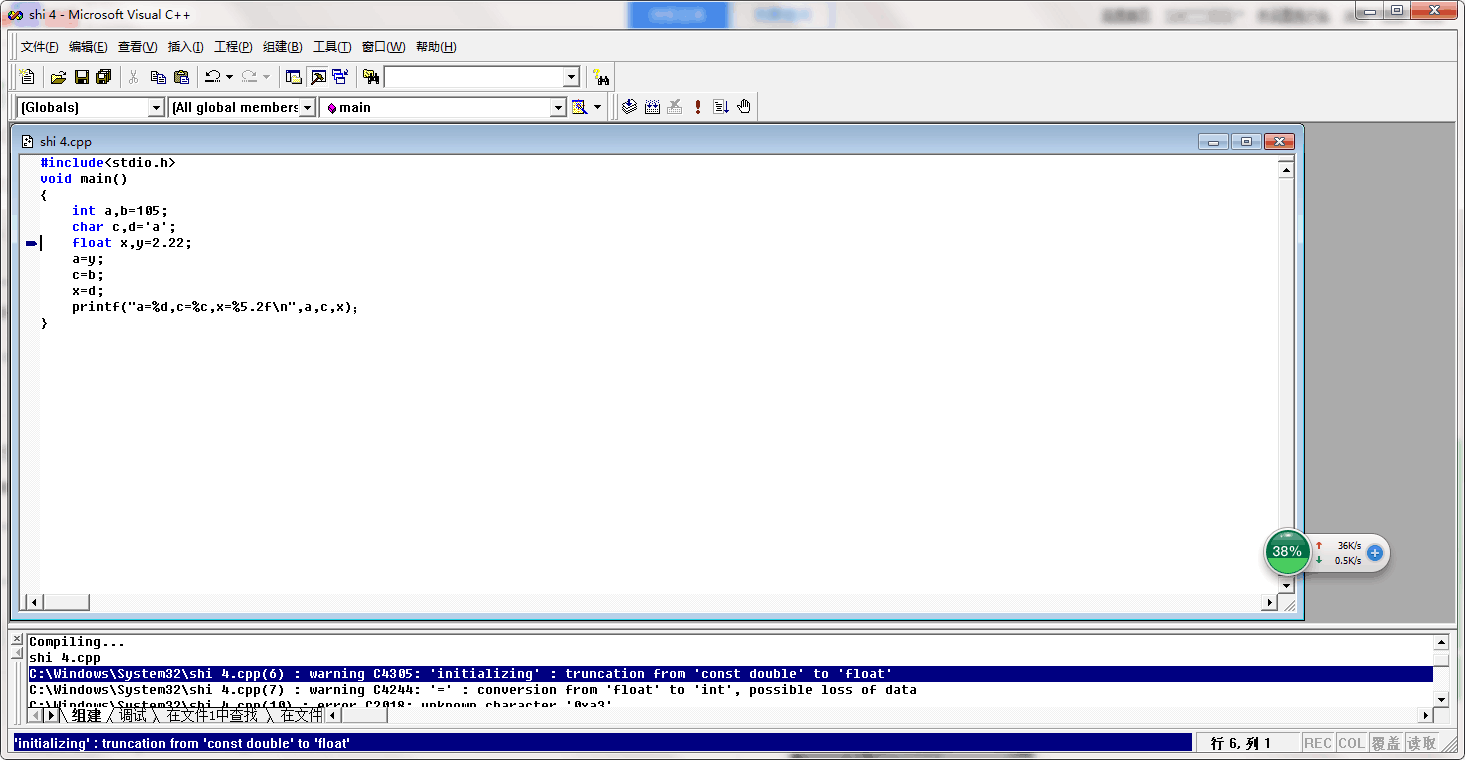Click the Undo arrow icon
Viewport: 1465px width, 760px height.
212,77
